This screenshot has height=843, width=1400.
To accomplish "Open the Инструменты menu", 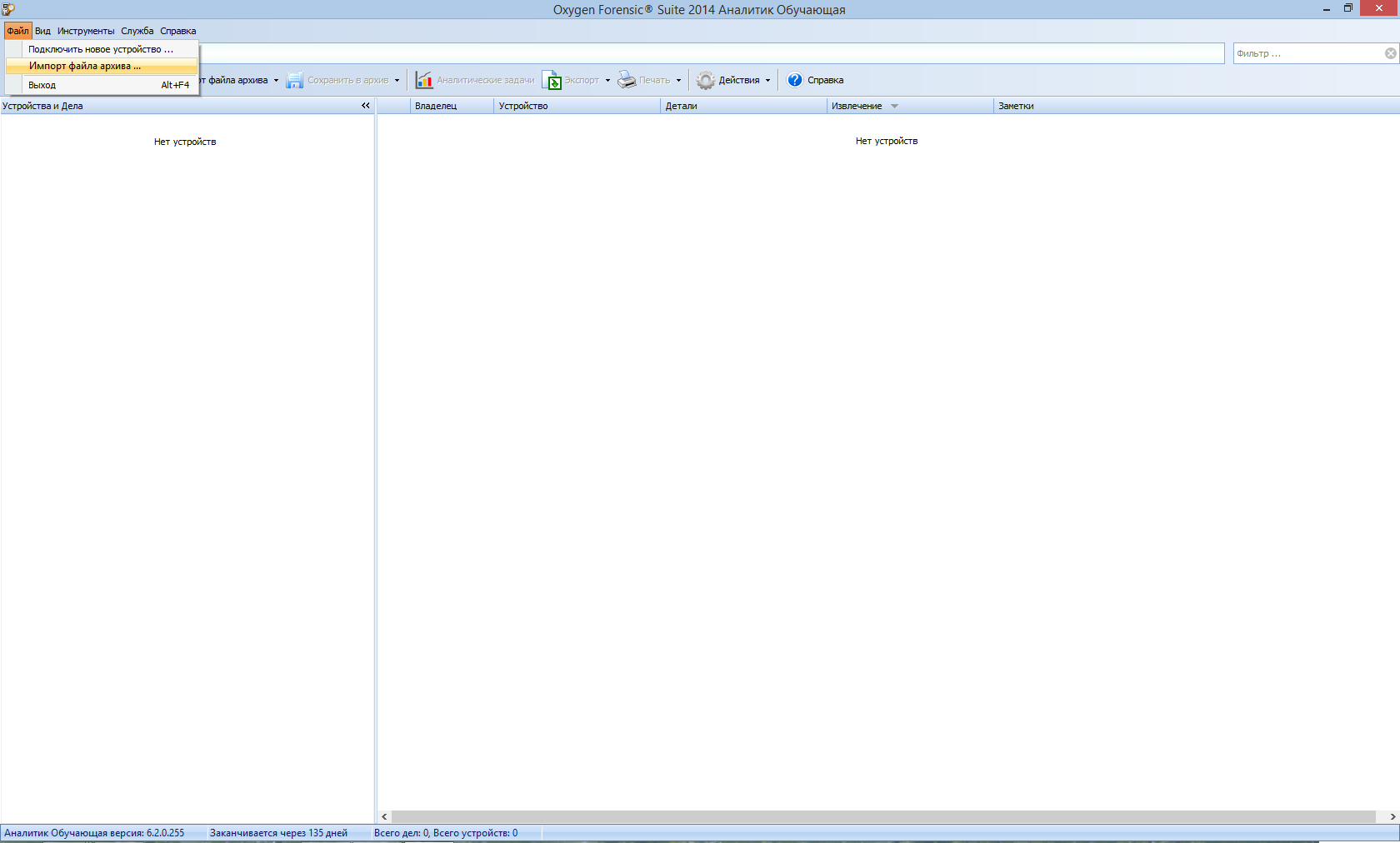I will (86, 31).
